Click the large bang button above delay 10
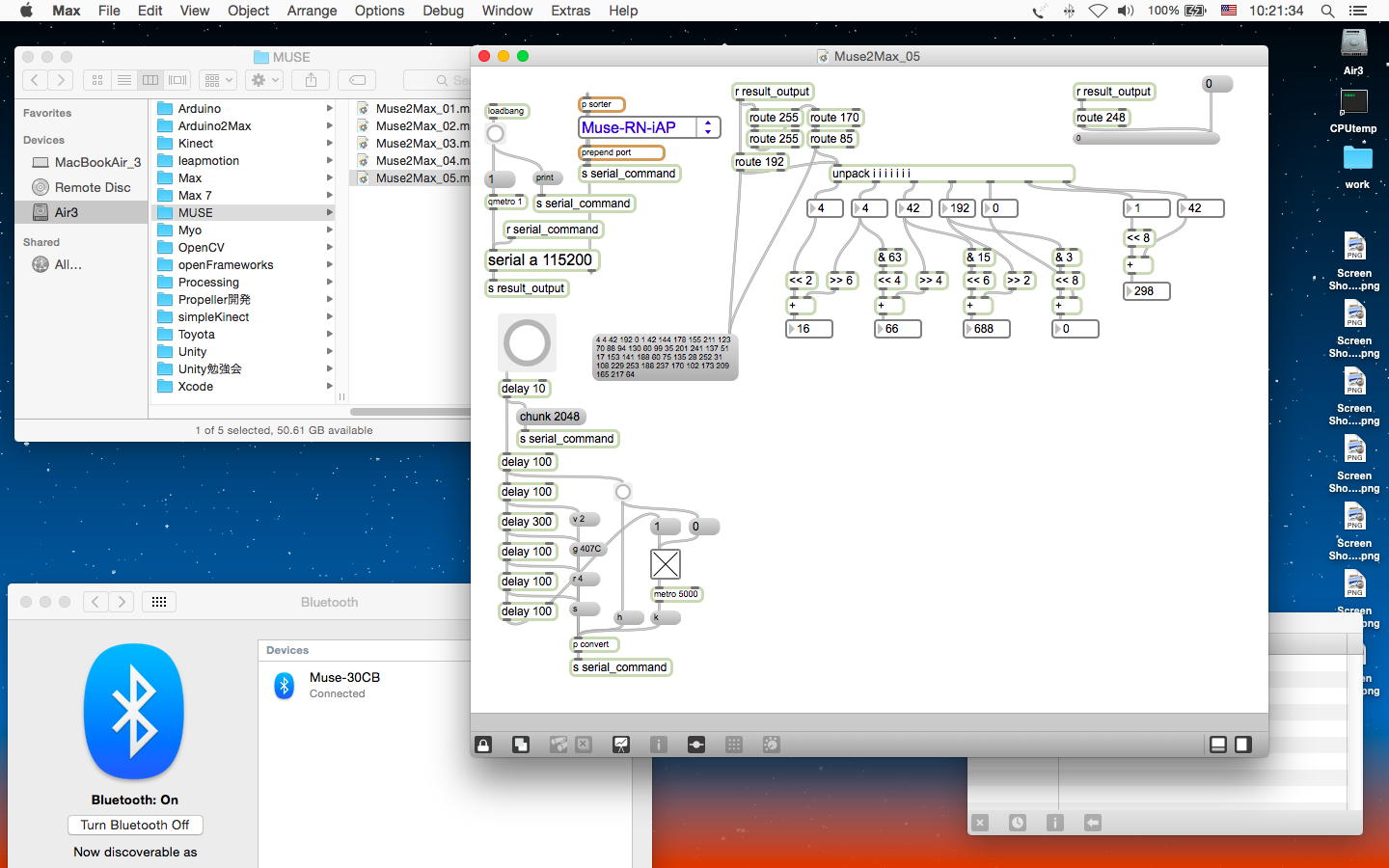This screenshot has height=868, width=1389. pos(527,343)
